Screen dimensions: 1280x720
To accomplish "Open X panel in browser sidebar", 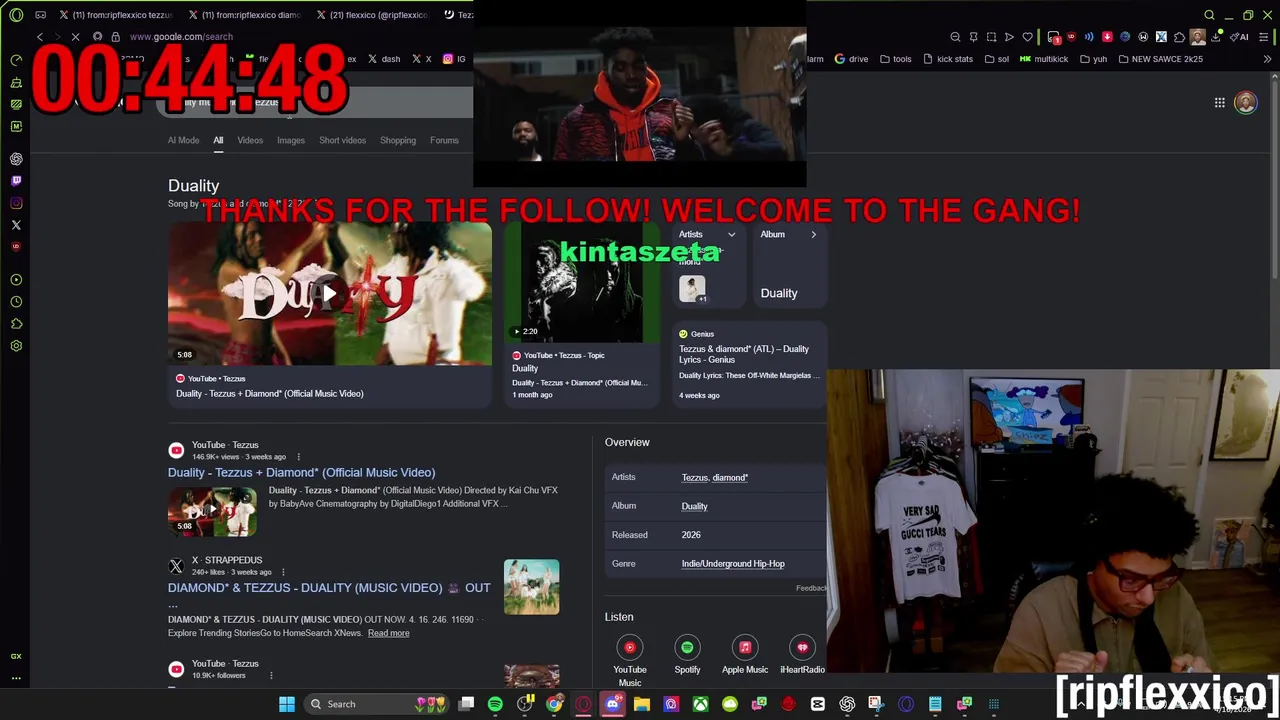I will click(16, 225).
